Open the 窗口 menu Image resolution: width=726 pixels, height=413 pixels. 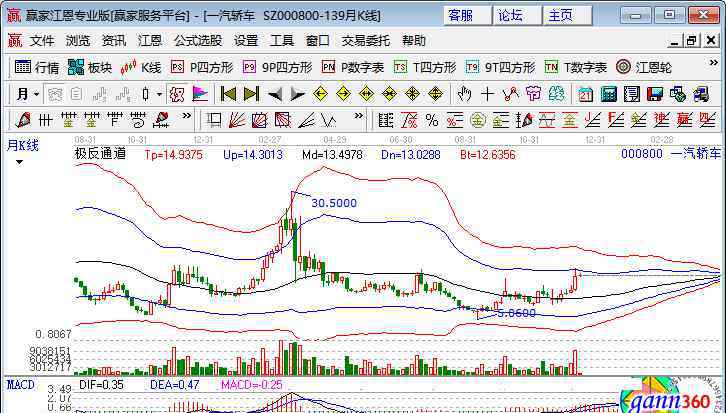tap(318, 41)
